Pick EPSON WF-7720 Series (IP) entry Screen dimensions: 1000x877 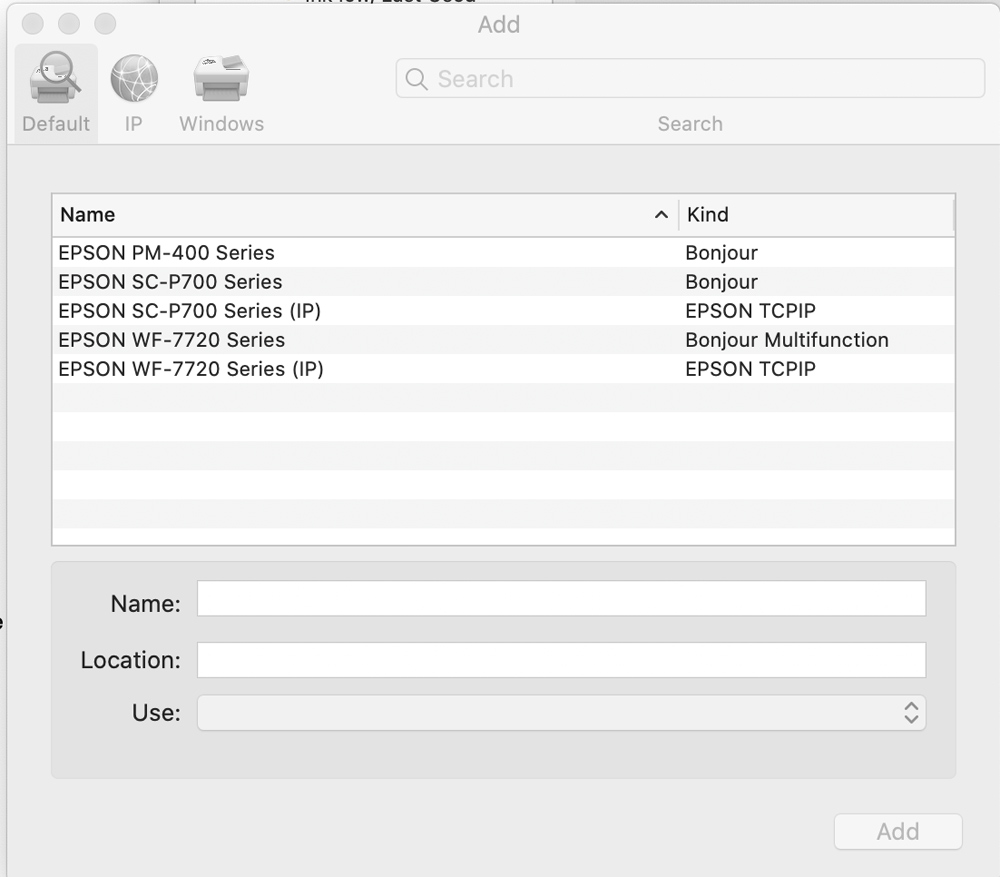[x=191, y=369]
